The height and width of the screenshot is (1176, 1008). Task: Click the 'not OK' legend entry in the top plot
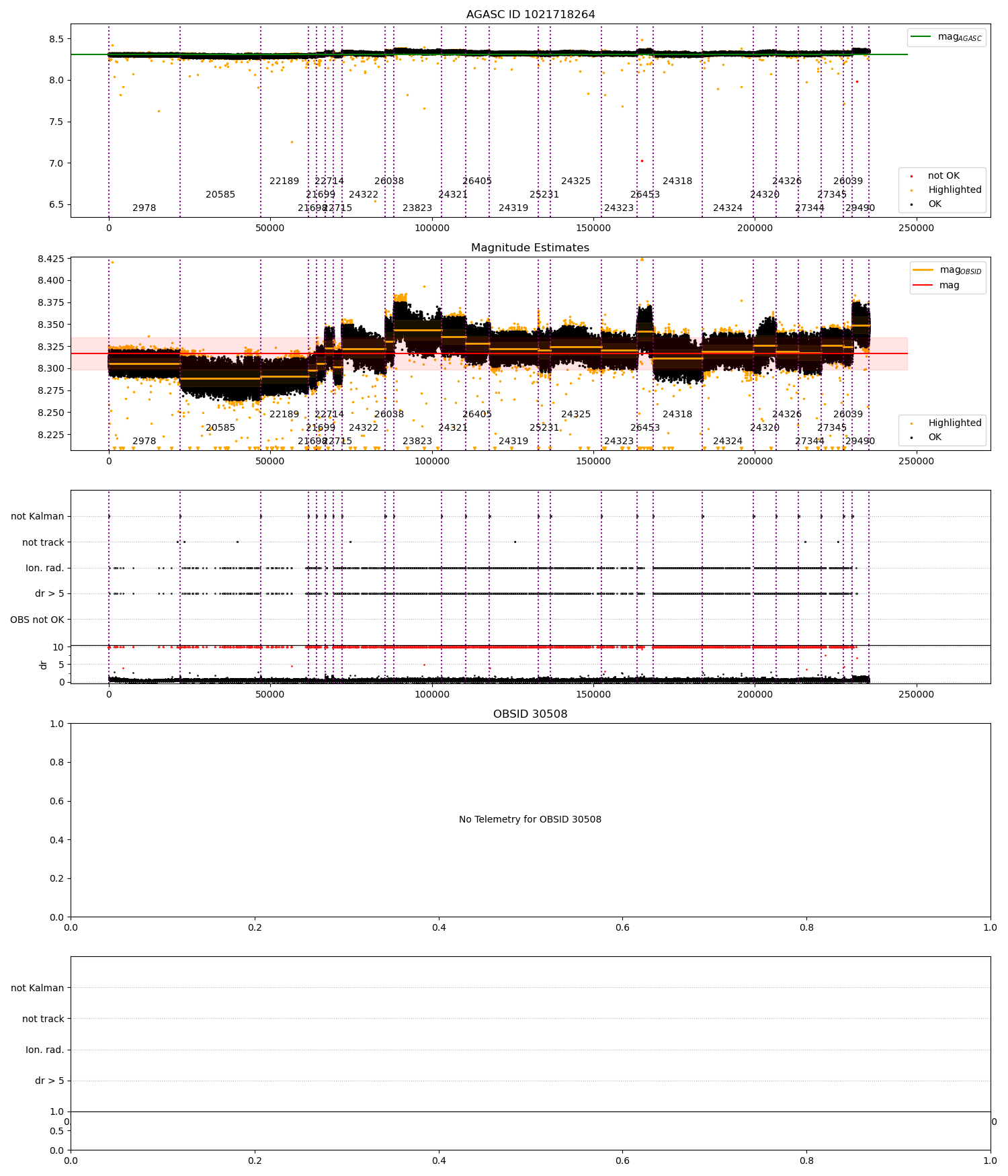943,176
